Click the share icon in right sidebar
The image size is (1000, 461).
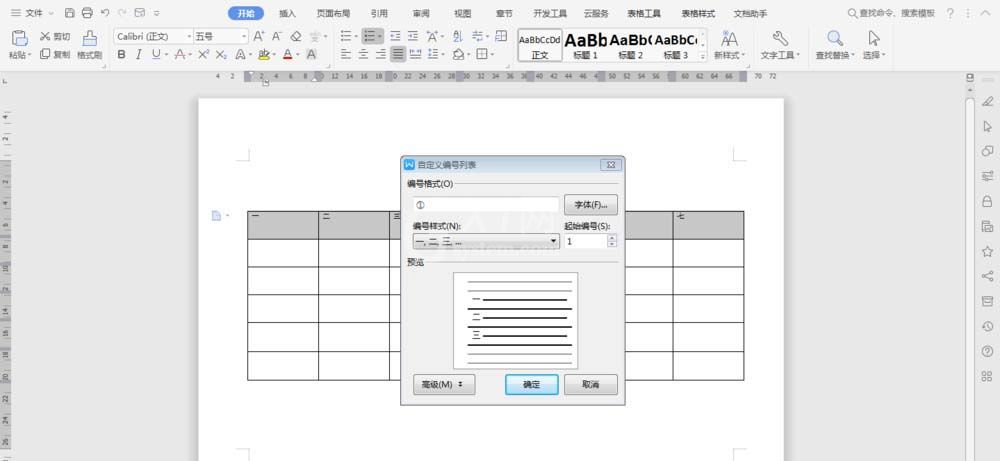tap(987, 276)
